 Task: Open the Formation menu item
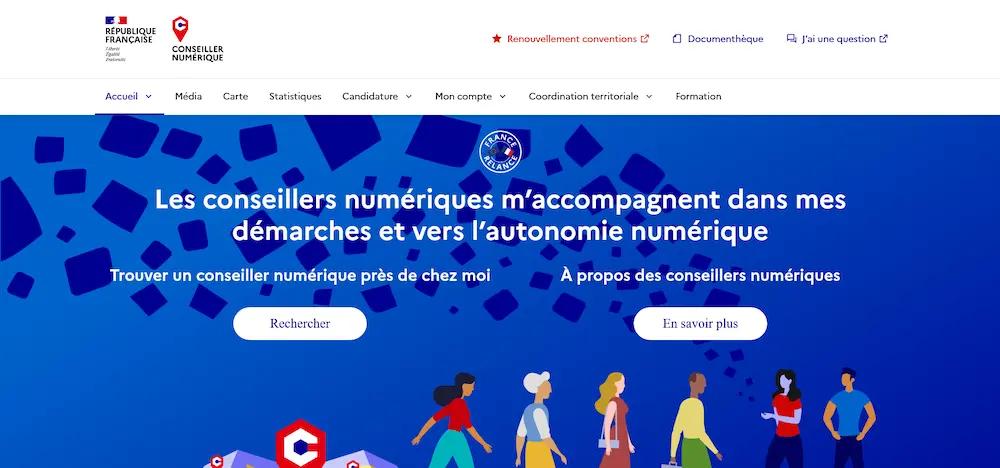click(x=698, y=97)
